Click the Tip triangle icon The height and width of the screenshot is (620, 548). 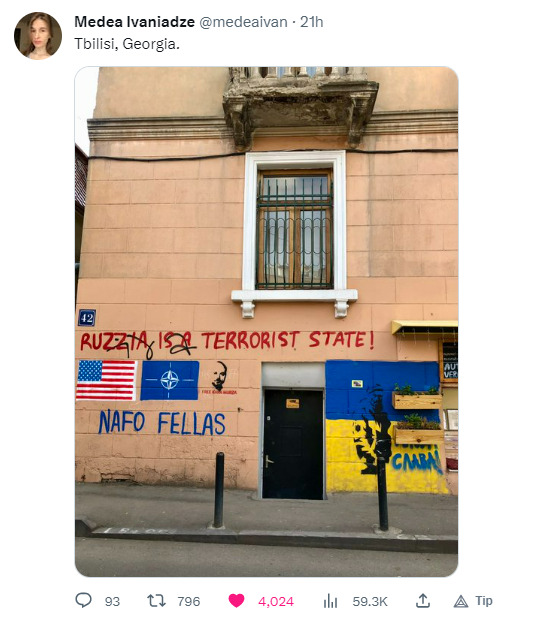click(x=461, y=601)
